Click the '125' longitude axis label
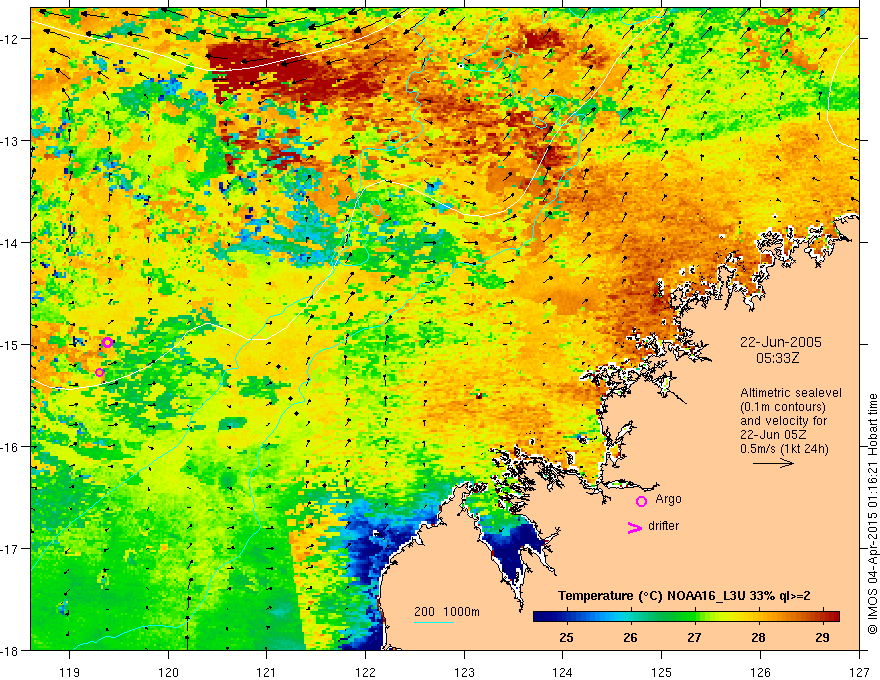The image size is (880, 680). (x=662, y=672)
